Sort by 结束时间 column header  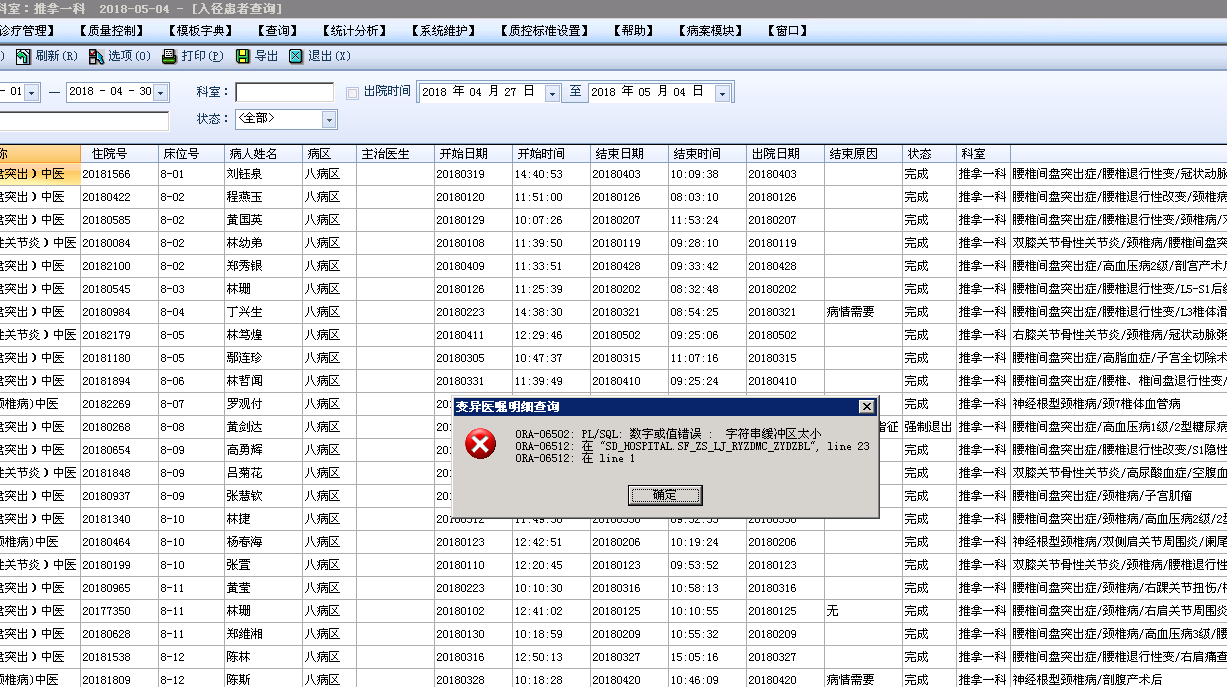point(707,154)
